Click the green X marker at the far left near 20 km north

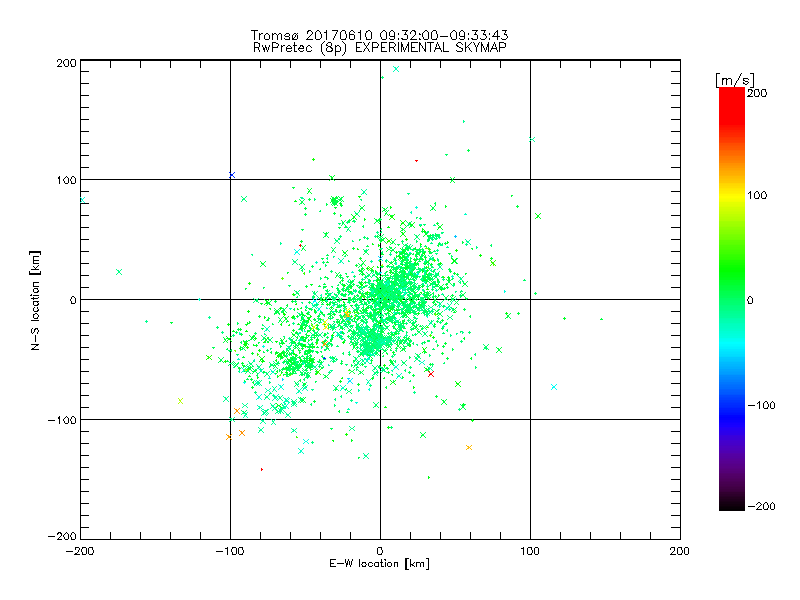coord(119,272)
